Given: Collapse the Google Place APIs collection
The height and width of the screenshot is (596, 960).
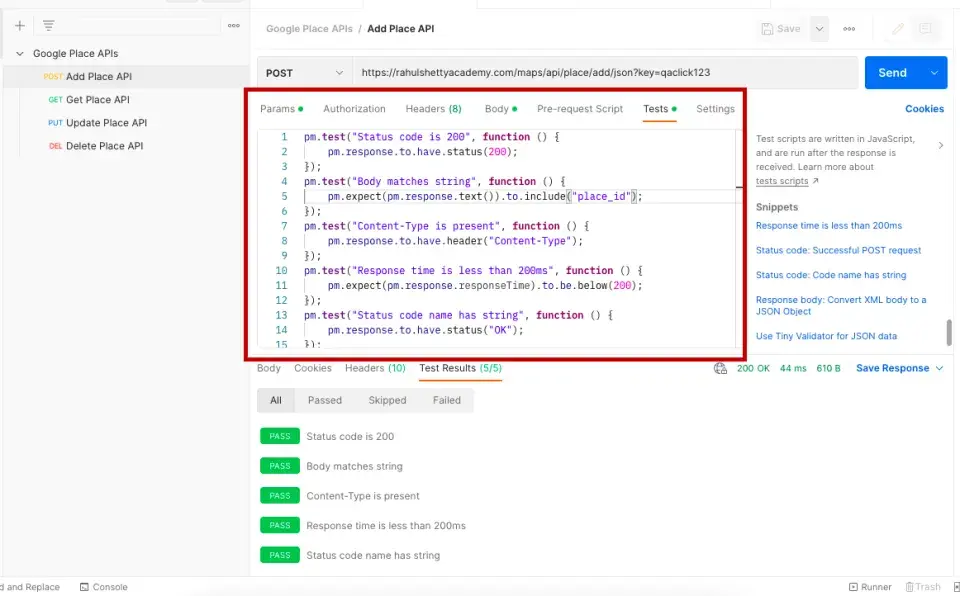Looking at the screenshot, I should click(x=20, y=54).
